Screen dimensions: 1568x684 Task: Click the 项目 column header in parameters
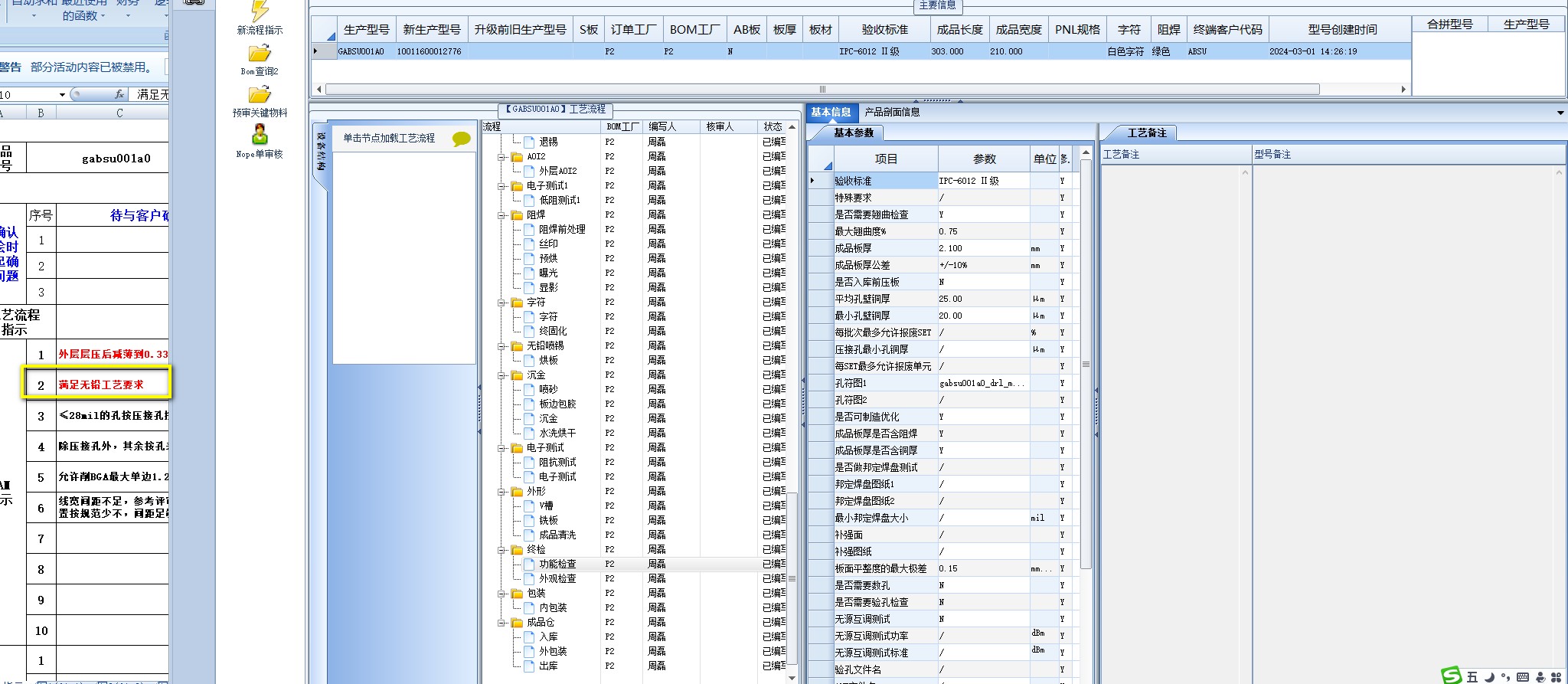(886, 159)
